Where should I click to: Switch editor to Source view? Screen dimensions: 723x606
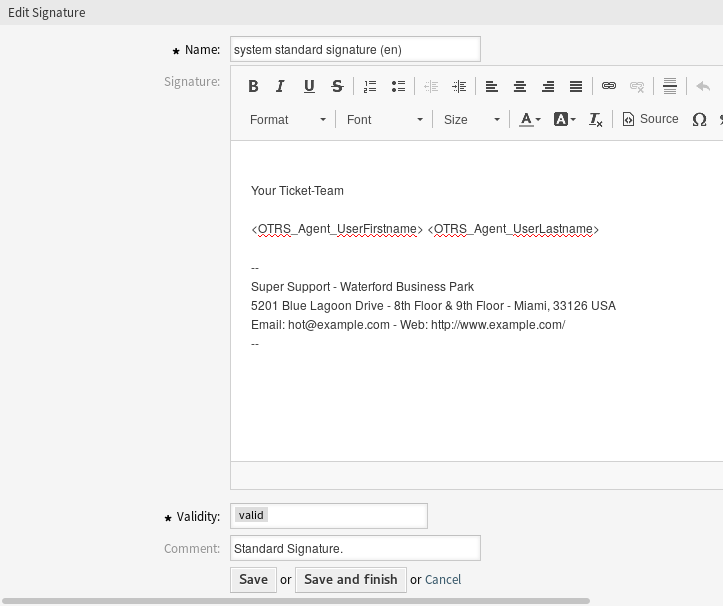click(x=650, y=119)
